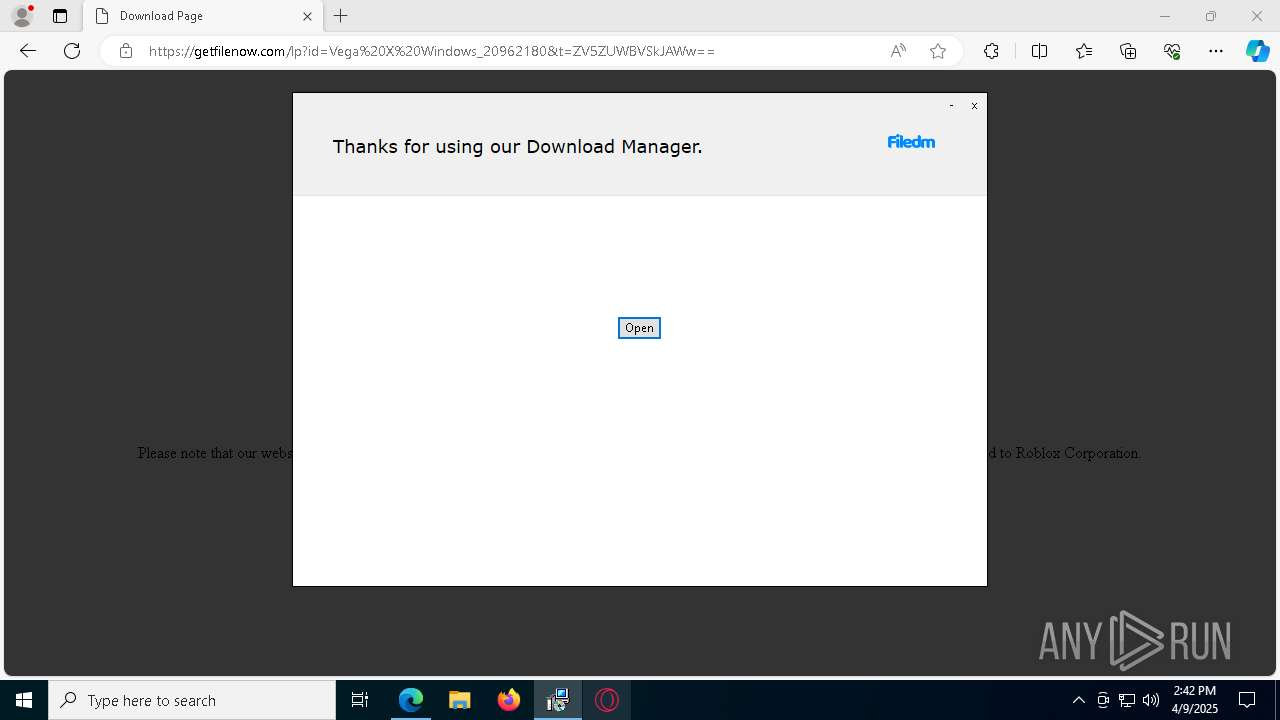This screenshot has width=1280, height=720.
Task: Click "Thanks for using our Download Manager." text
Action: click(517, 147)
